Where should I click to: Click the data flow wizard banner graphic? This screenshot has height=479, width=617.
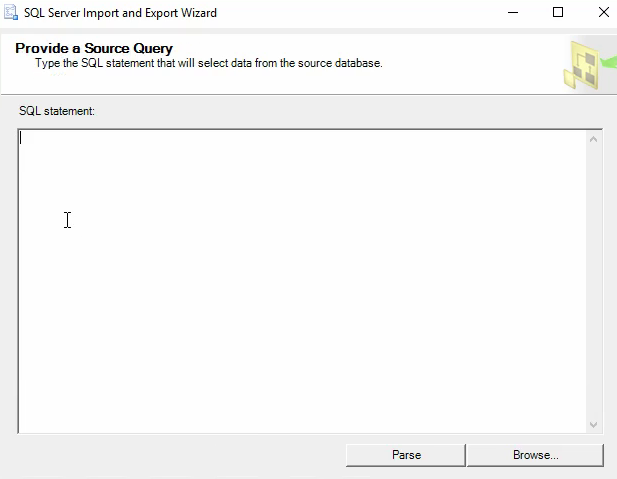(x=589, y=65)
